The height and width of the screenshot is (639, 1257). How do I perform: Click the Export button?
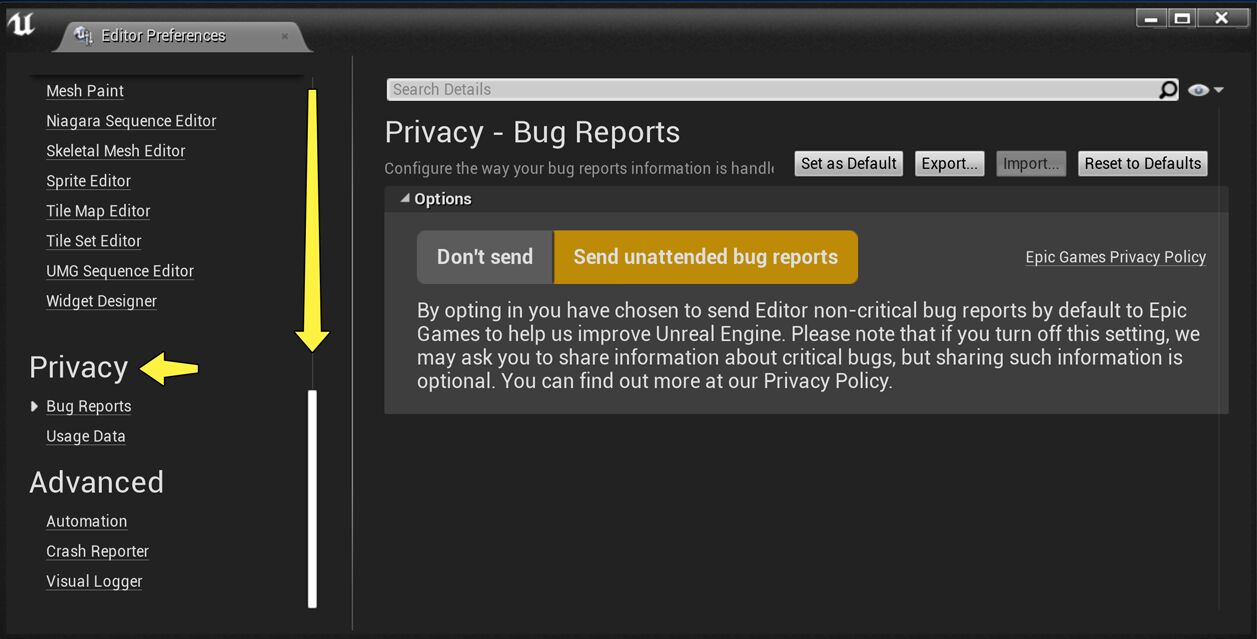(x=948, y=163)
